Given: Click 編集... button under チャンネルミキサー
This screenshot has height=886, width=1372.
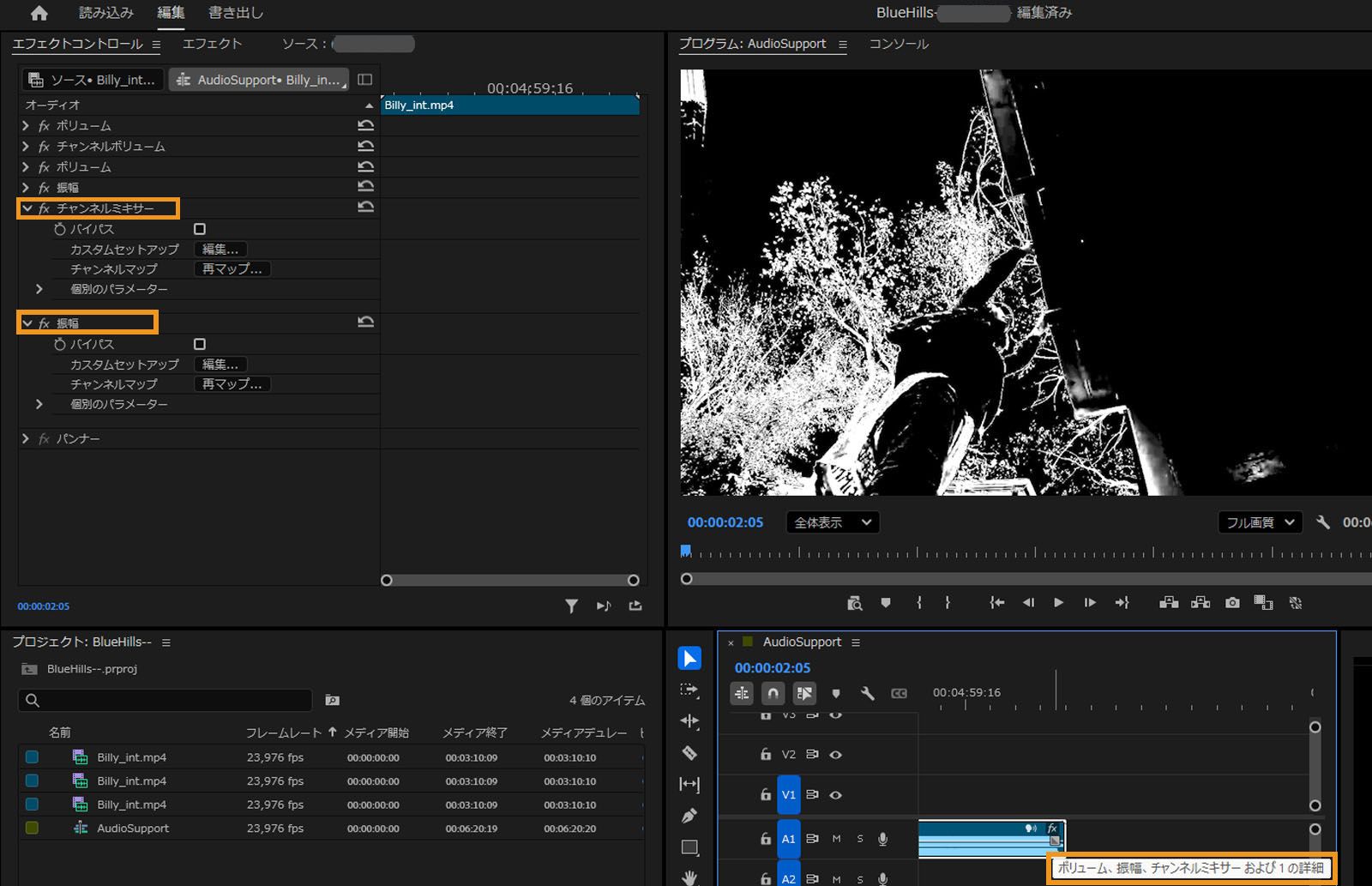Looking at the screenshot, I should [220, 250].
